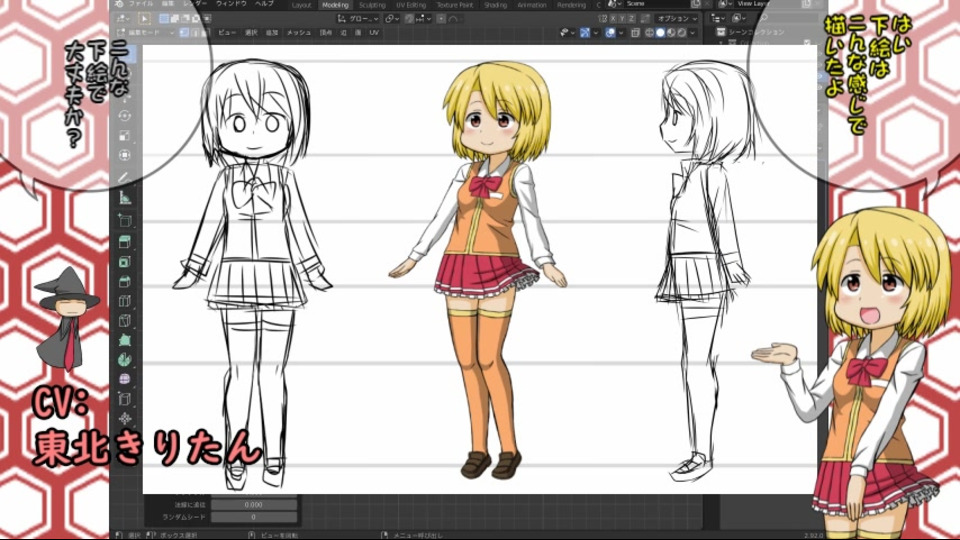Enable Edge select mode

(195, 32)
